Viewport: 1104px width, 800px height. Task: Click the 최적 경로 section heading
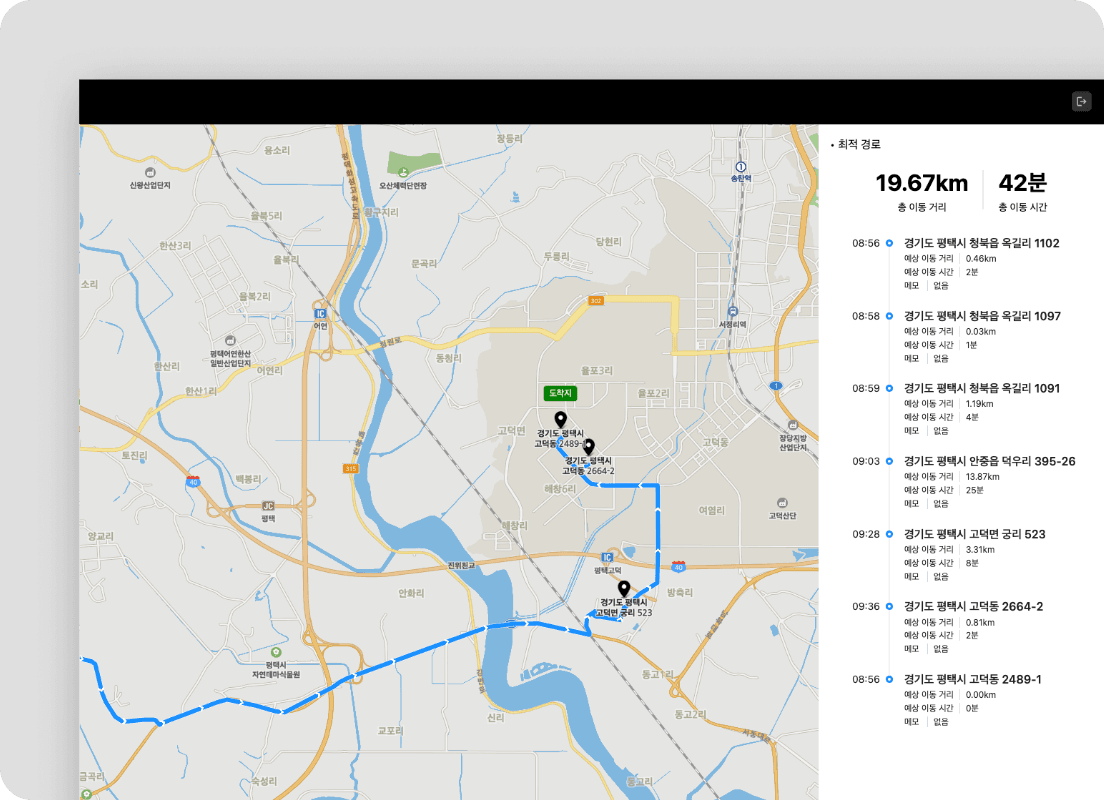click(x=859, y=144)
